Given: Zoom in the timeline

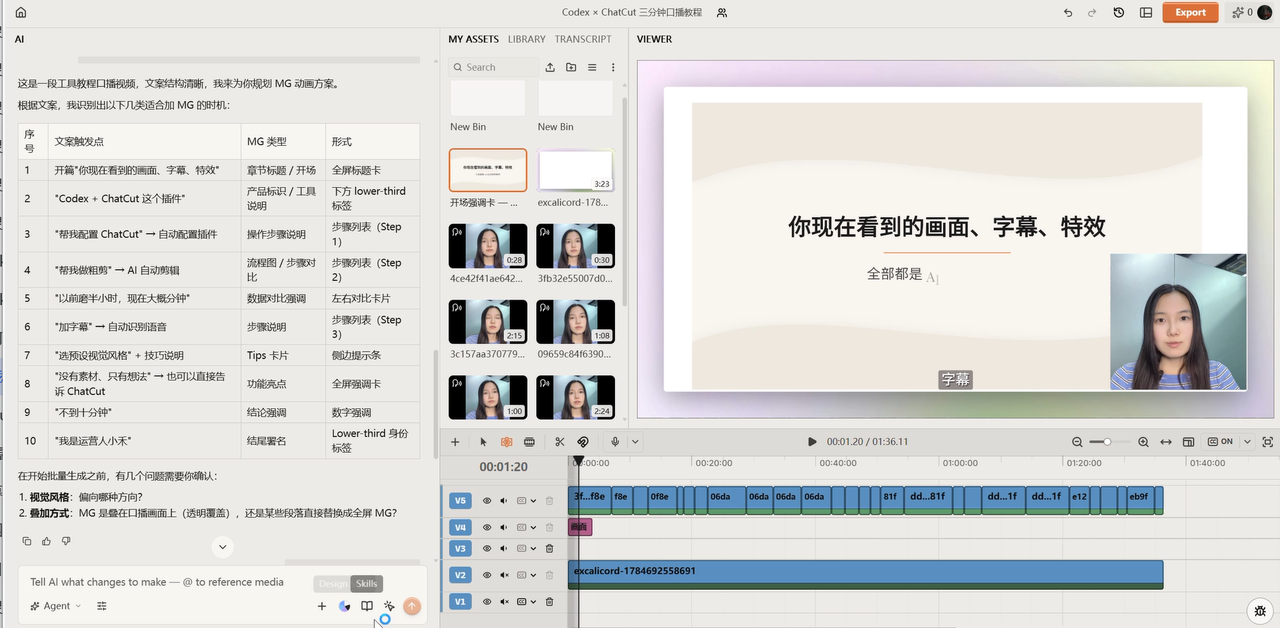Looking at the screenshot, I should pyautogui.click(x=1143, y=442).
